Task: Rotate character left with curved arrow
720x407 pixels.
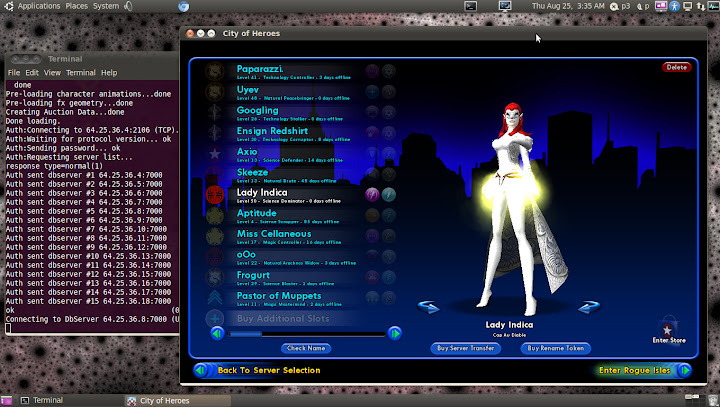Action: pos(429,307)
